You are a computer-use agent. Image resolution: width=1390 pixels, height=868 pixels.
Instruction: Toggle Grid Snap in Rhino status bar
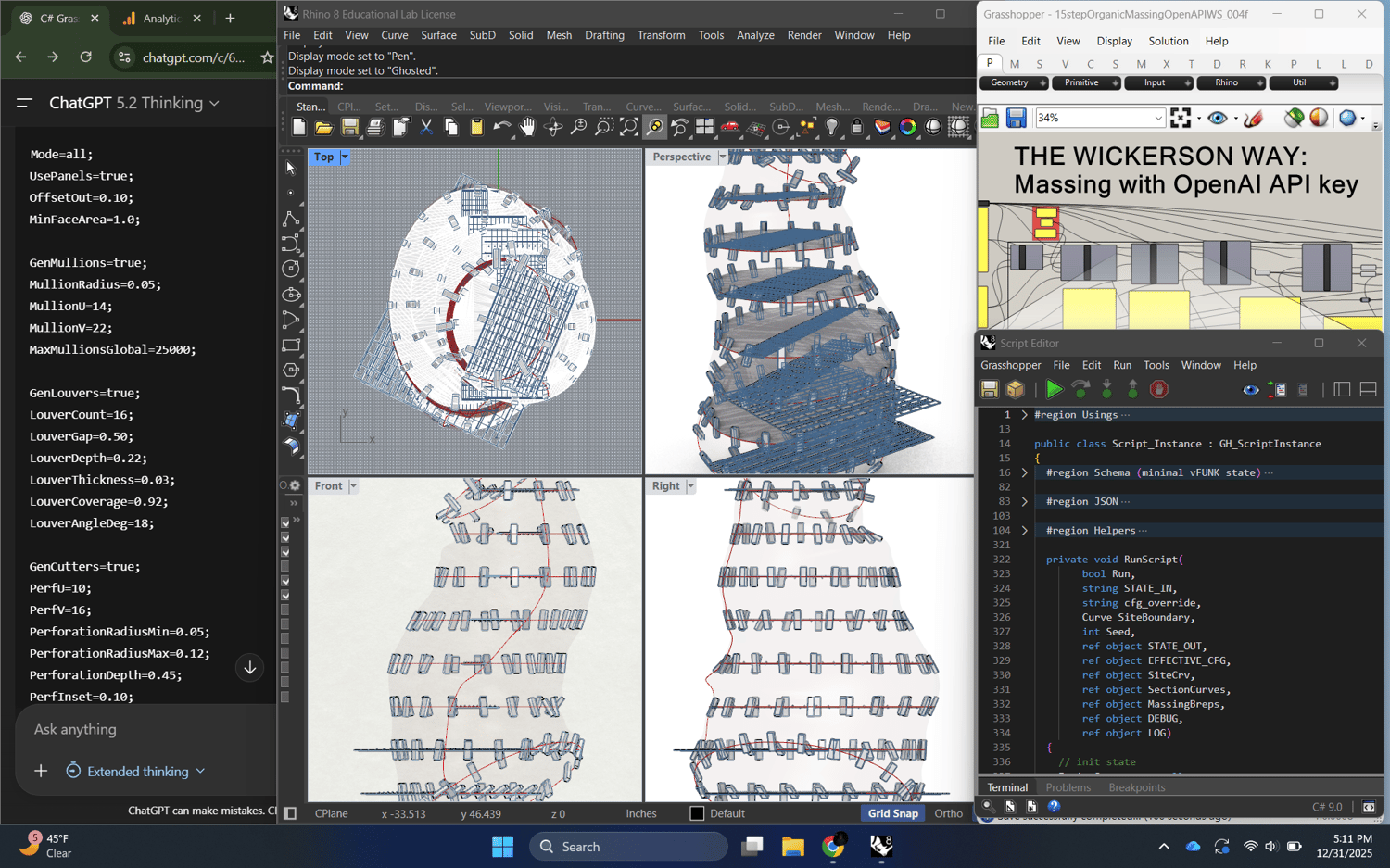click(892, 813)
